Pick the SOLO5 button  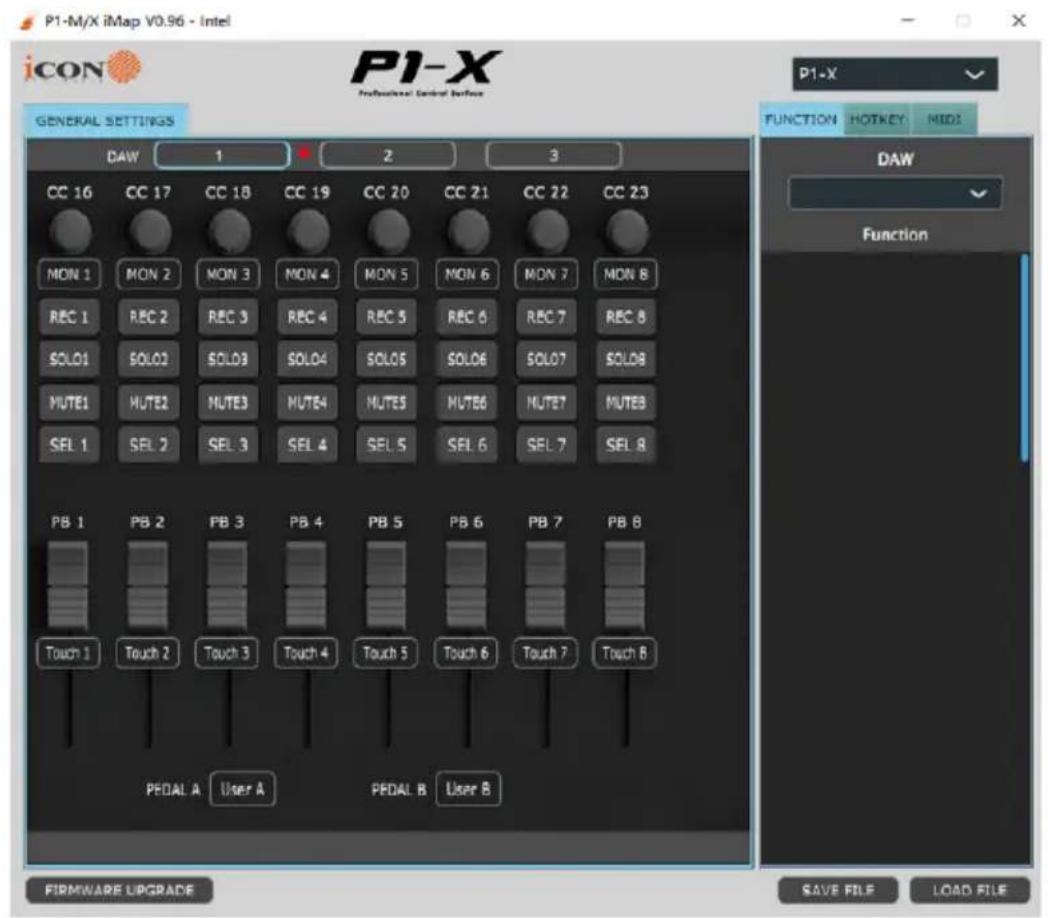386,359
